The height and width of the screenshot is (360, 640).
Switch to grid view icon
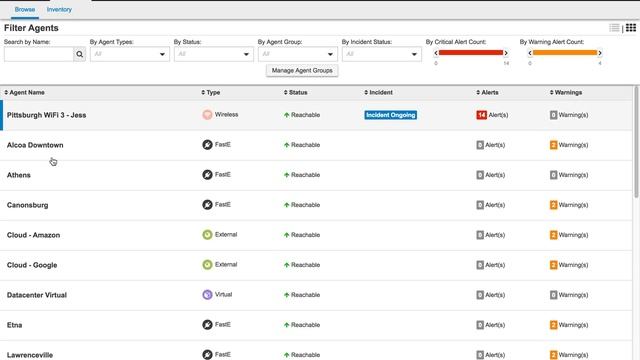(631, 28)
